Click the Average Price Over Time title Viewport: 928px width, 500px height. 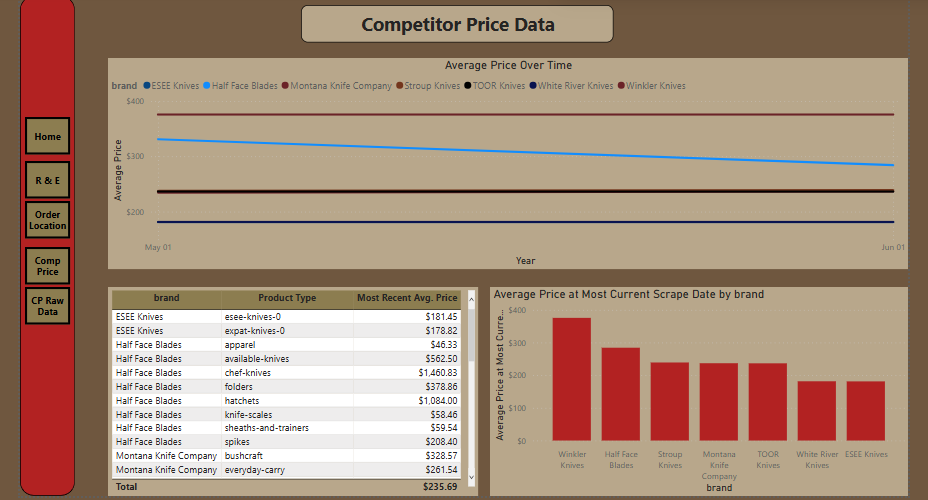coord(508,65)
